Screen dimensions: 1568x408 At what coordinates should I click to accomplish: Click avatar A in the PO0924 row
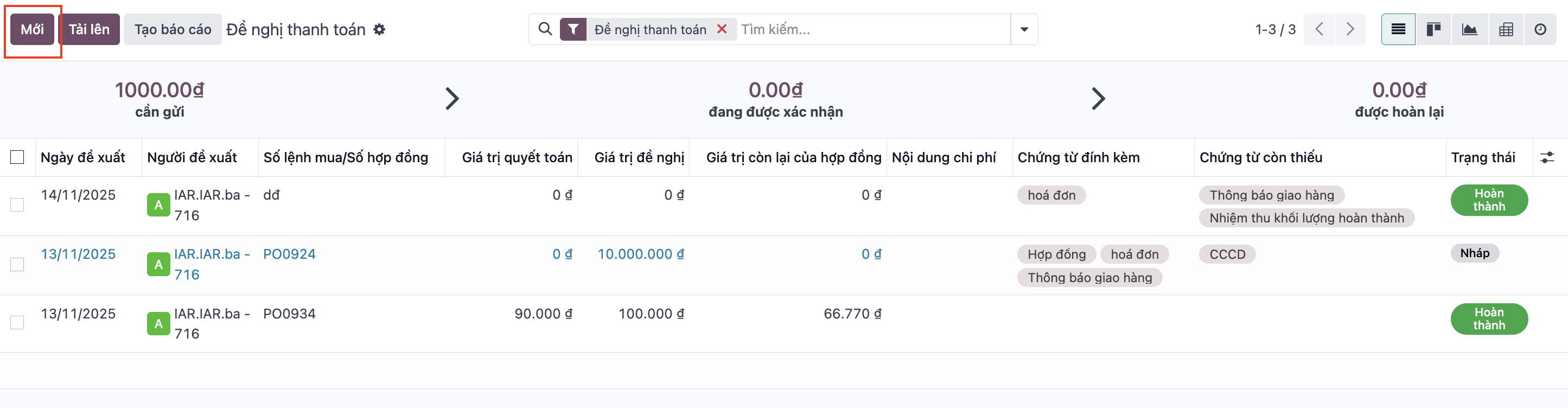(x=158, y=264)
